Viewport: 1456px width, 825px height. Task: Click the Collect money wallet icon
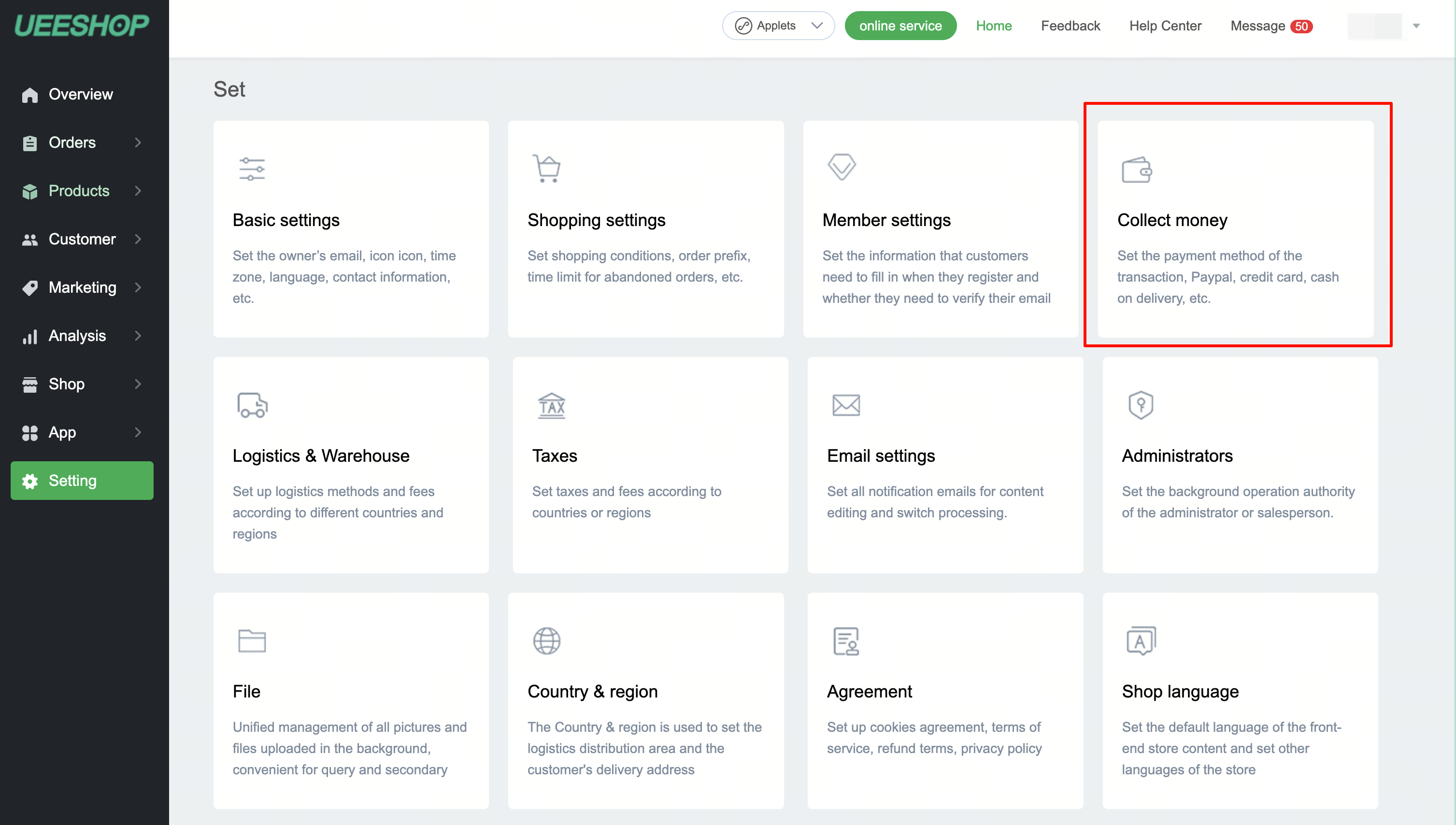click(1137, 170)
